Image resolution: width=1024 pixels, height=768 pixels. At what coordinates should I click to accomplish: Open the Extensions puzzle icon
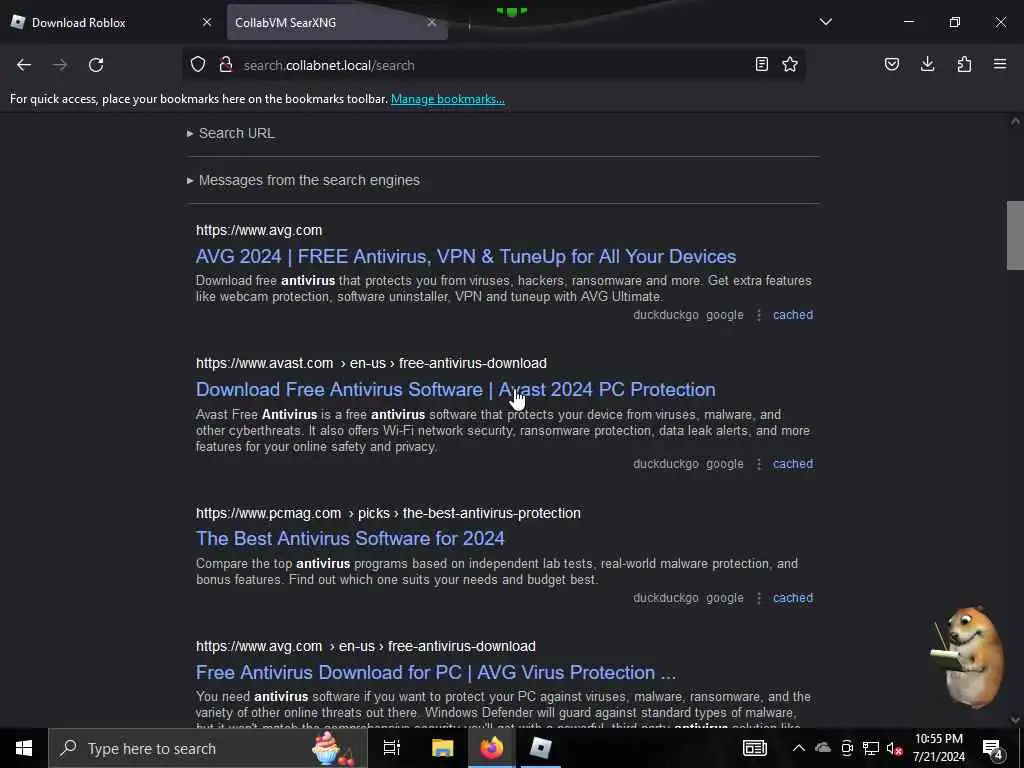point(964,64)
